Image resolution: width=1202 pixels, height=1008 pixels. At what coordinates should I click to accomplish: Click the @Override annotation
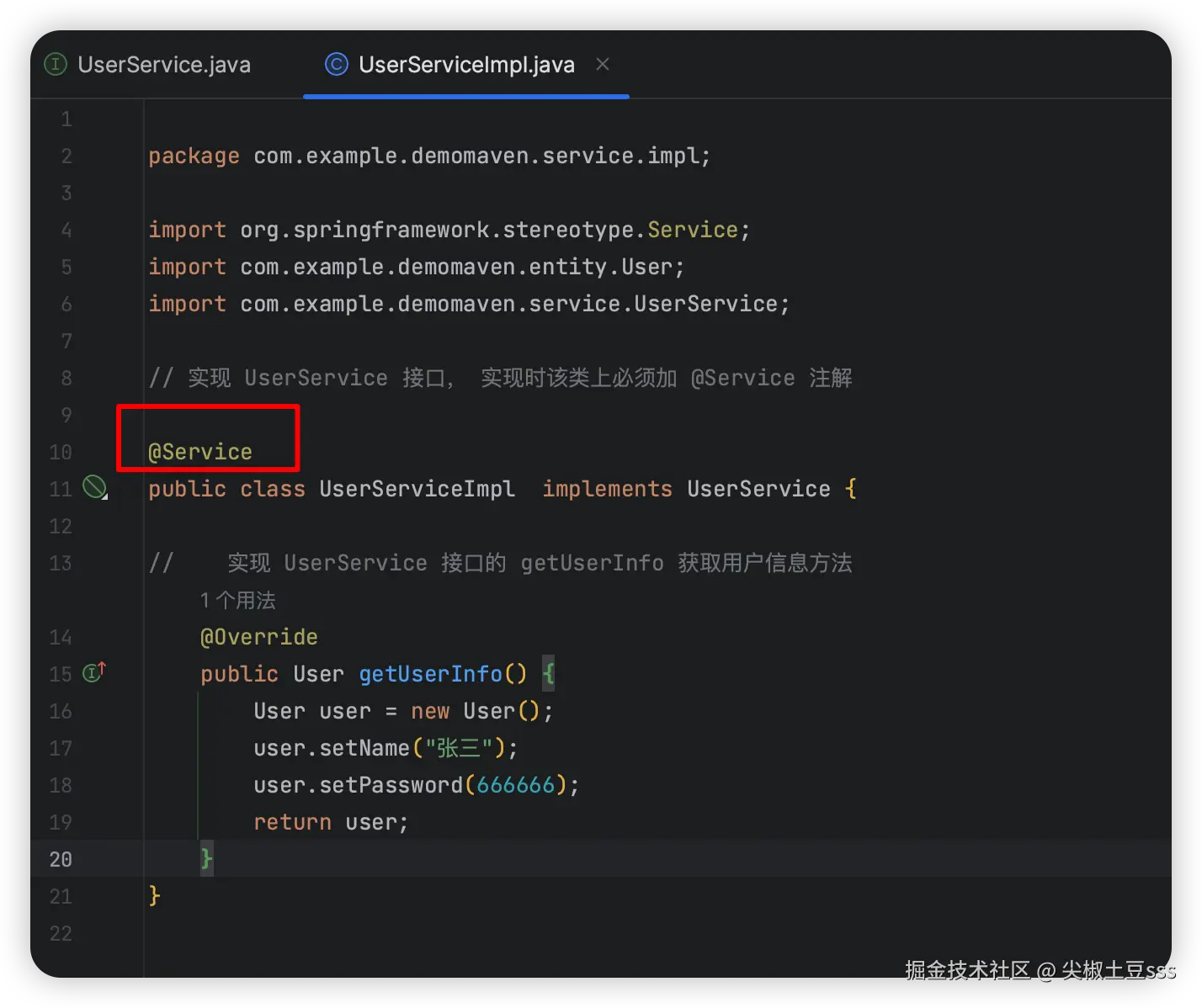tap(259, 637)
